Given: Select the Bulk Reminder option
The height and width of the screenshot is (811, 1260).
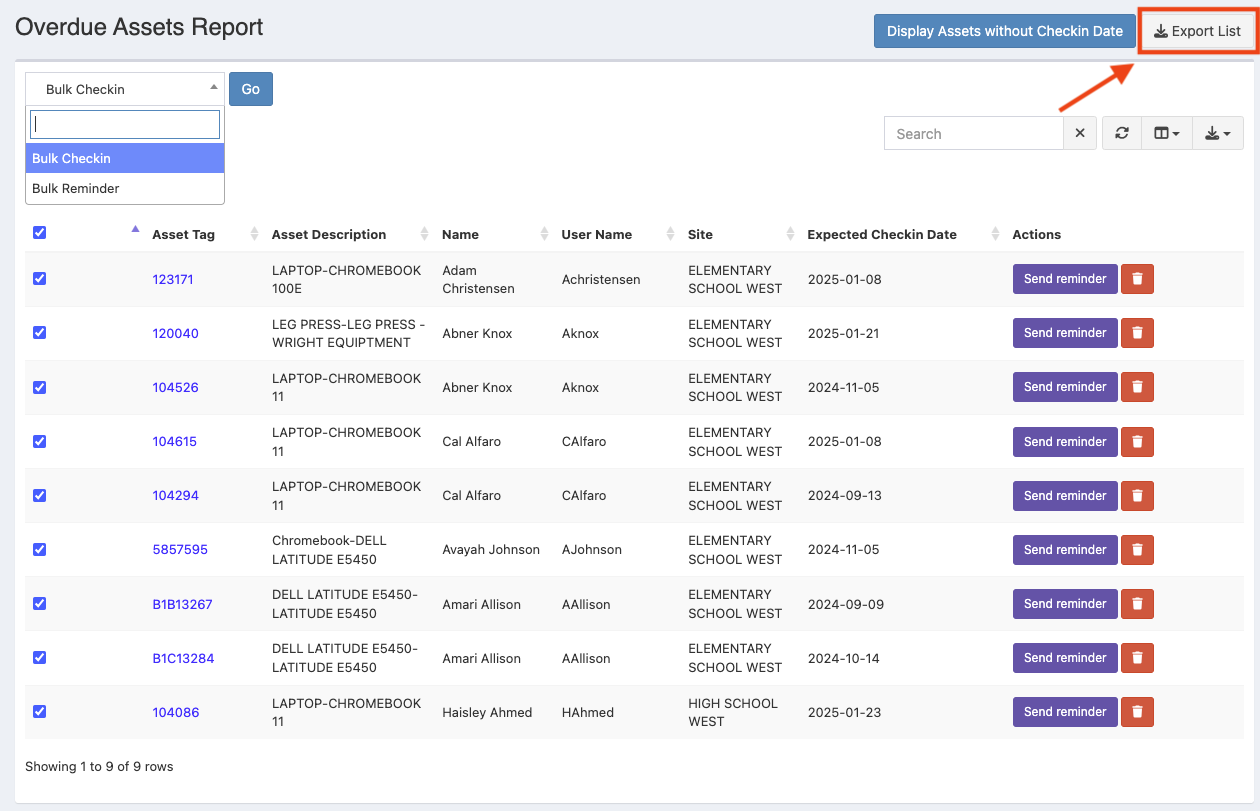Looking at the screenshot, I should 76,188.
